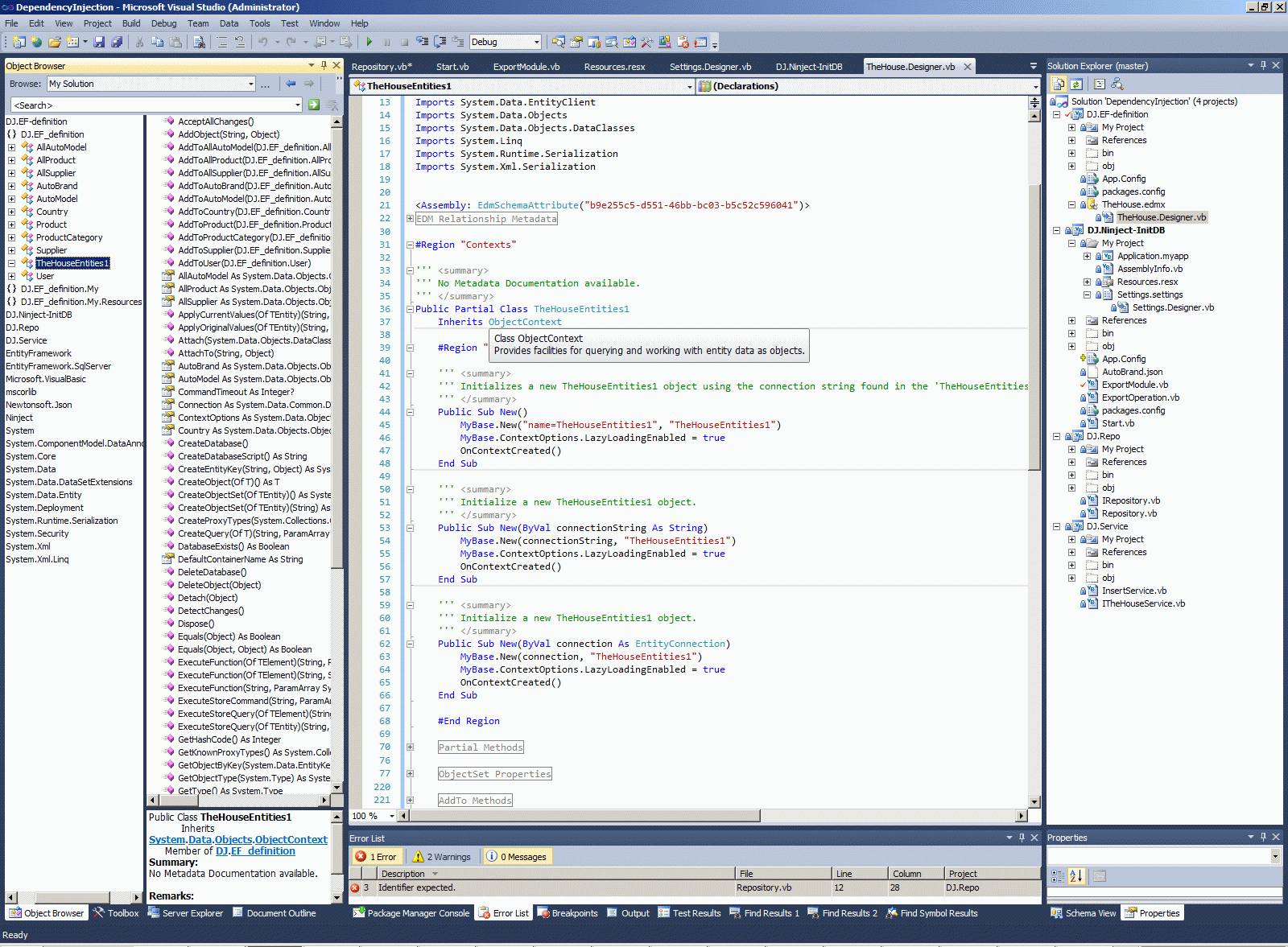Expand the ObjectSet Properties collapsed region
The height and width of the screenshot is (947, 1288).
pyautogui.click(x=410, y=774)
